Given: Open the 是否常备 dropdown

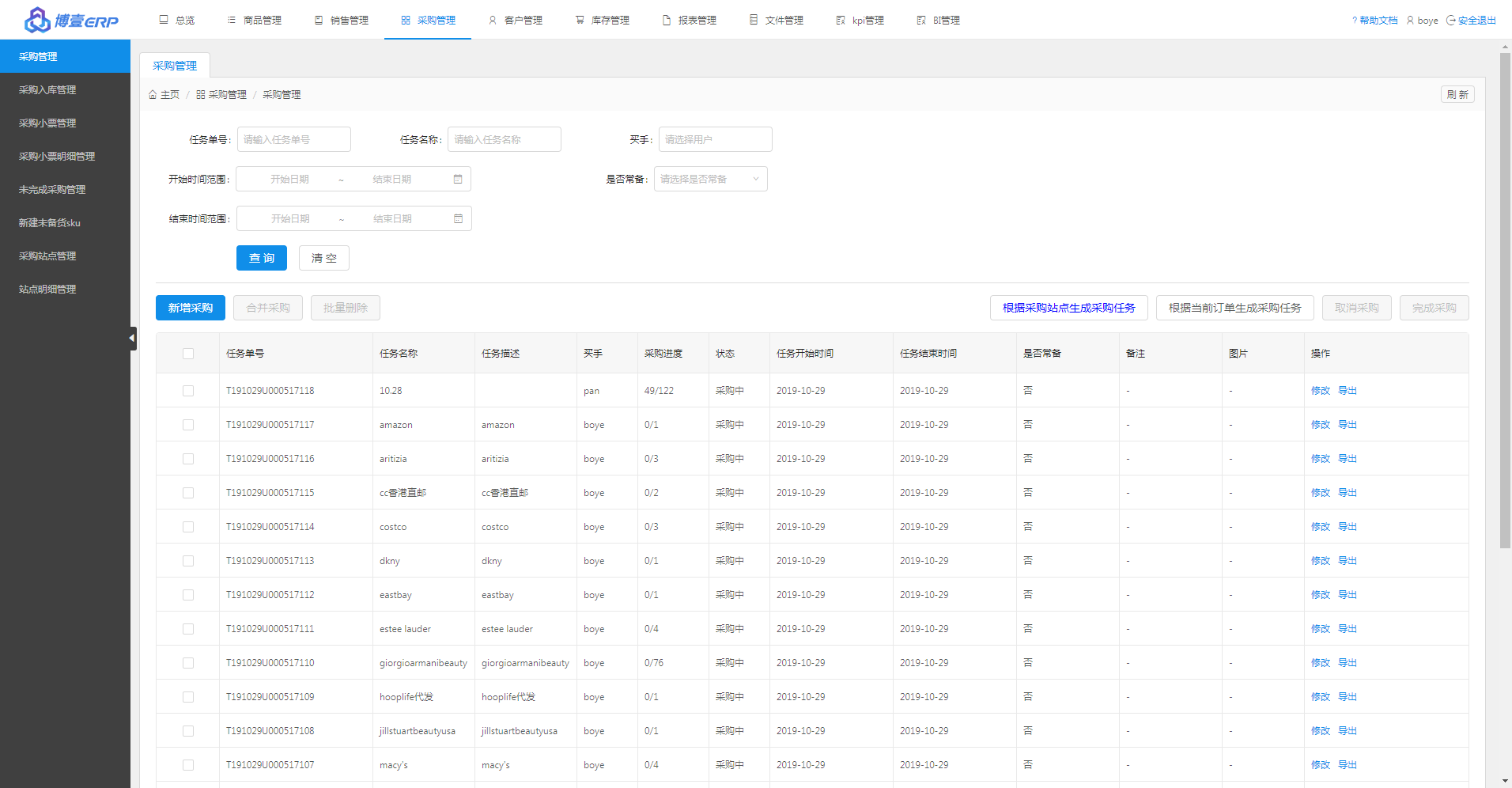Looking at the screenshot, I should 711,180.
